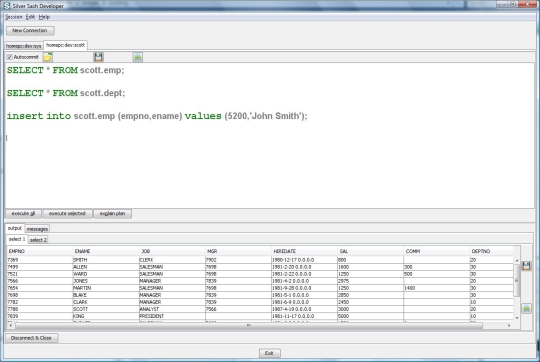Select the select 1 result tab
This screenshot has height=362, width=540.
click(17, 239)
